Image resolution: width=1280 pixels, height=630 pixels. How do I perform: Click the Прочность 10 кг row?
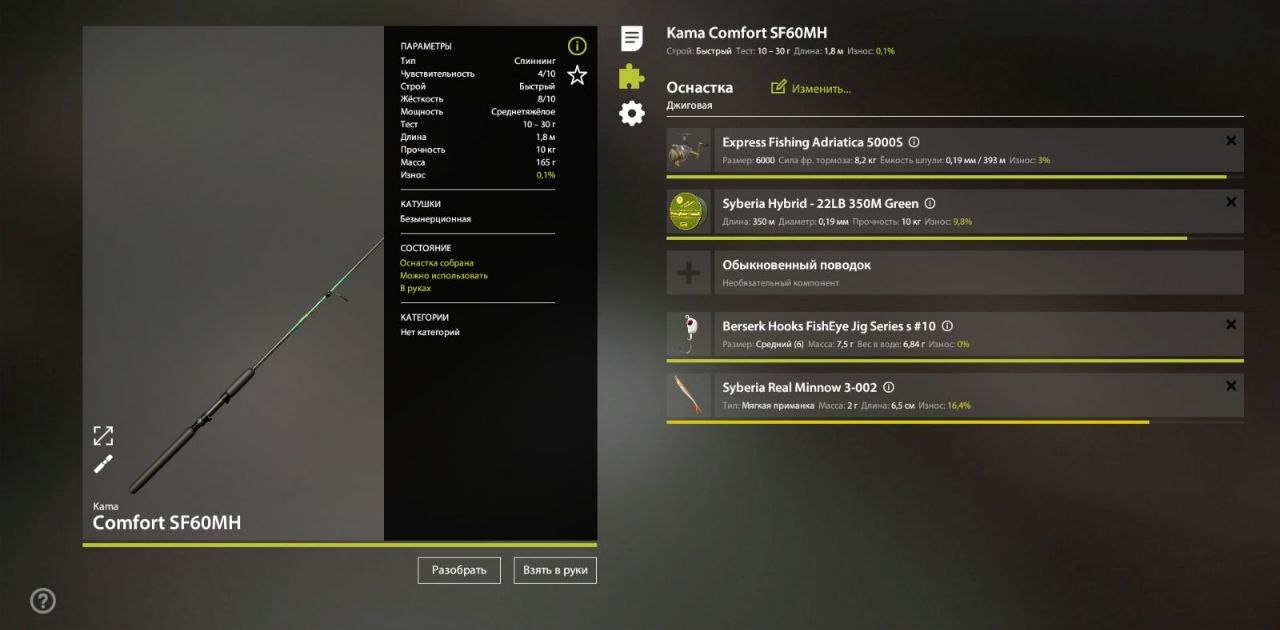[477, 150]
